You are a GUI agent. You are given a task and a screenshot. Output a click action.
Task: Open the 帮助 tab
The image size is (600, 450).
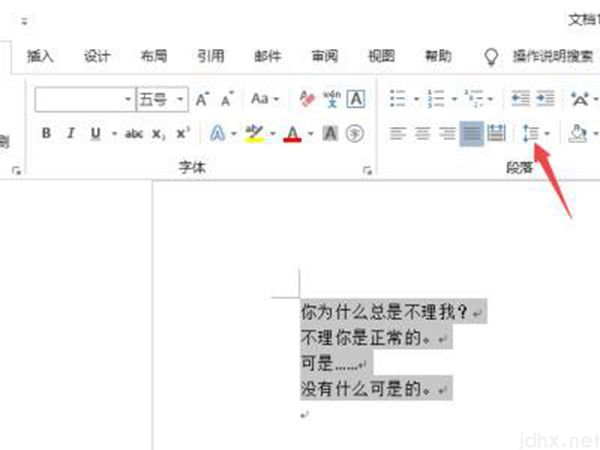point(439,56)
